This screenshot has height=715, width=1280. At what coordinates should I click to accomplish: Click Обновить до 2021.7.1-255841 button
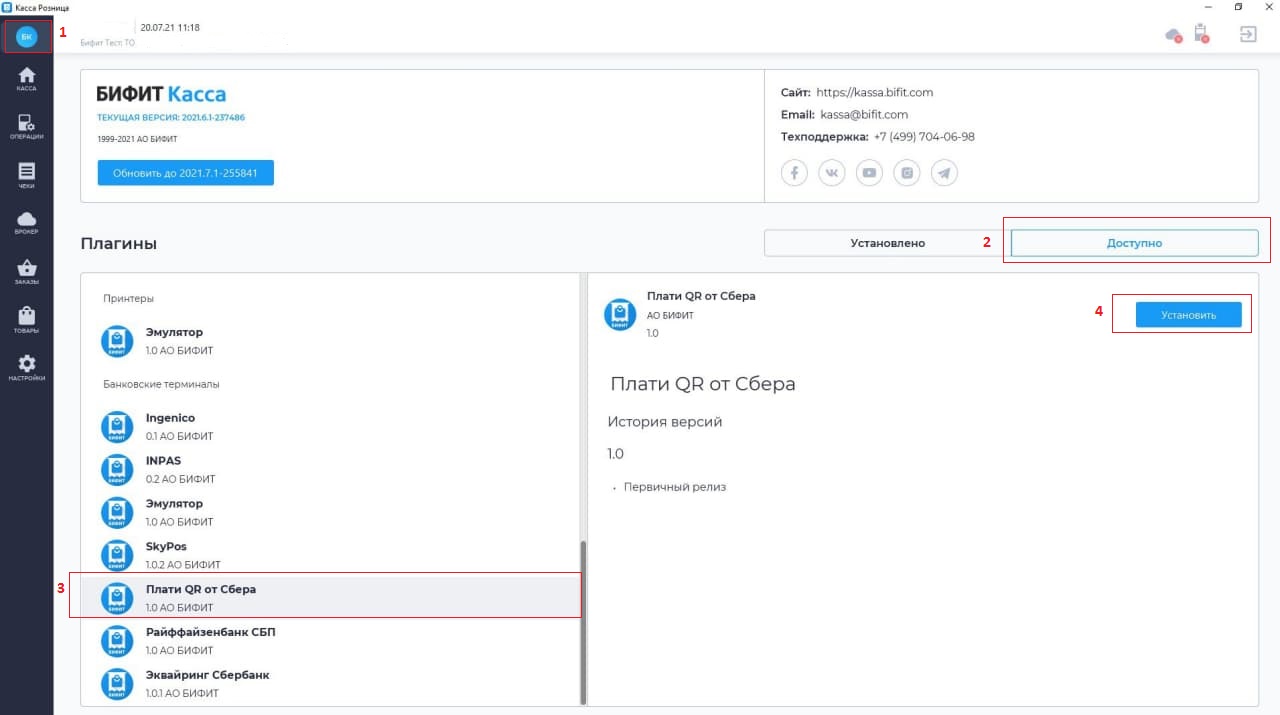tap(185, 173)
